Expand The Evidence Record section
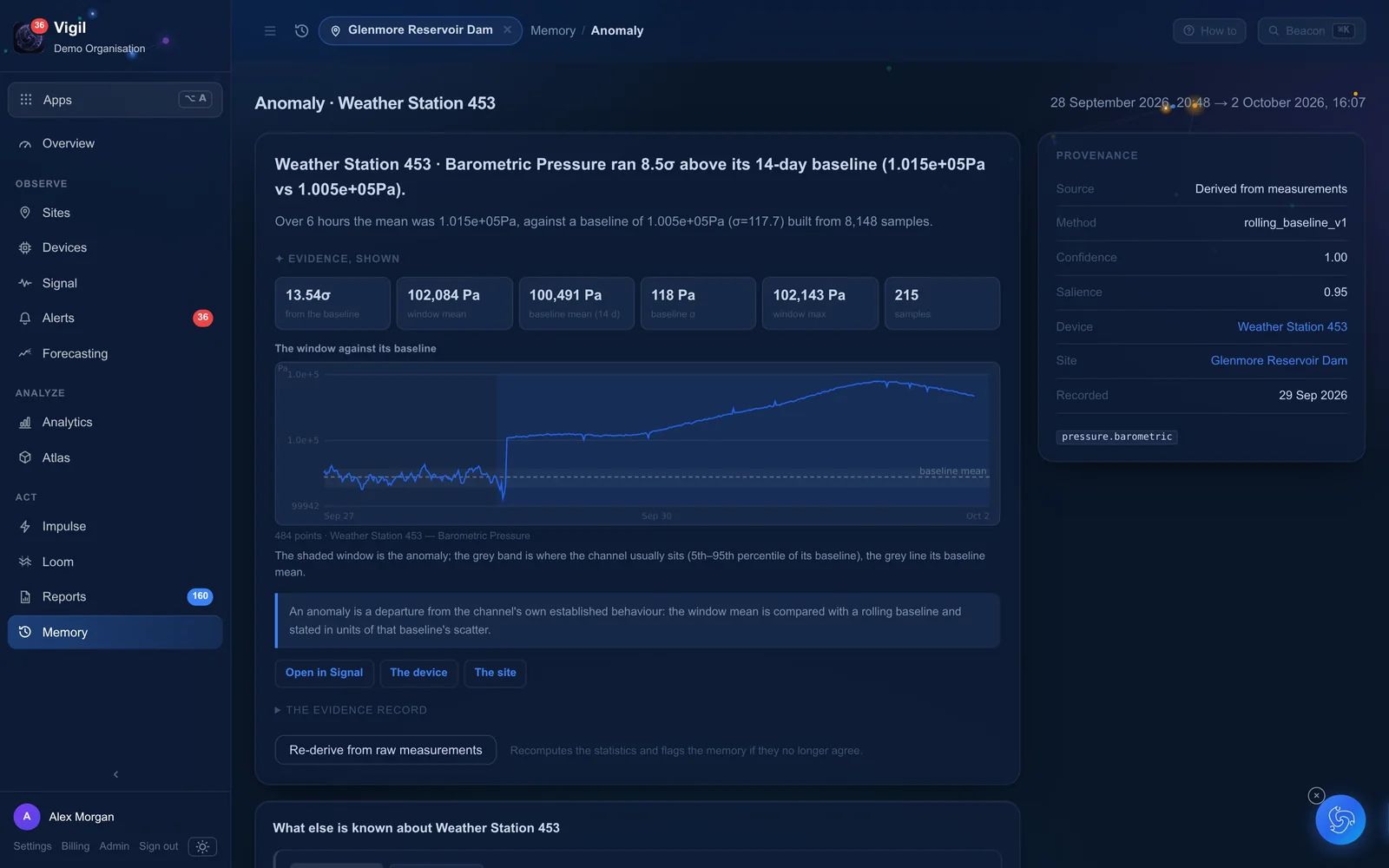The width and height of the screenshot is (1389, 868). (x=351, y=710)
